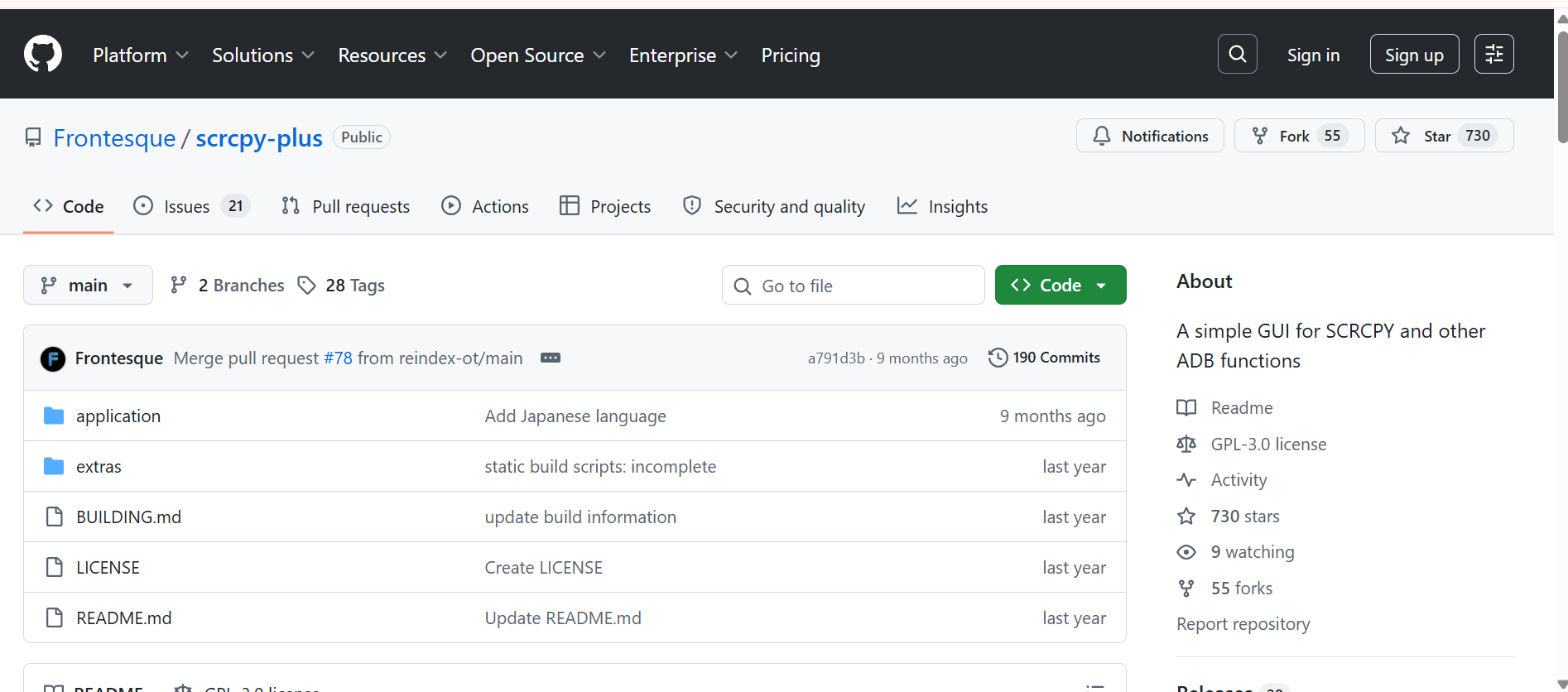Open the 190 Commits history
1568x692 pixels.
click(1045, 358)
